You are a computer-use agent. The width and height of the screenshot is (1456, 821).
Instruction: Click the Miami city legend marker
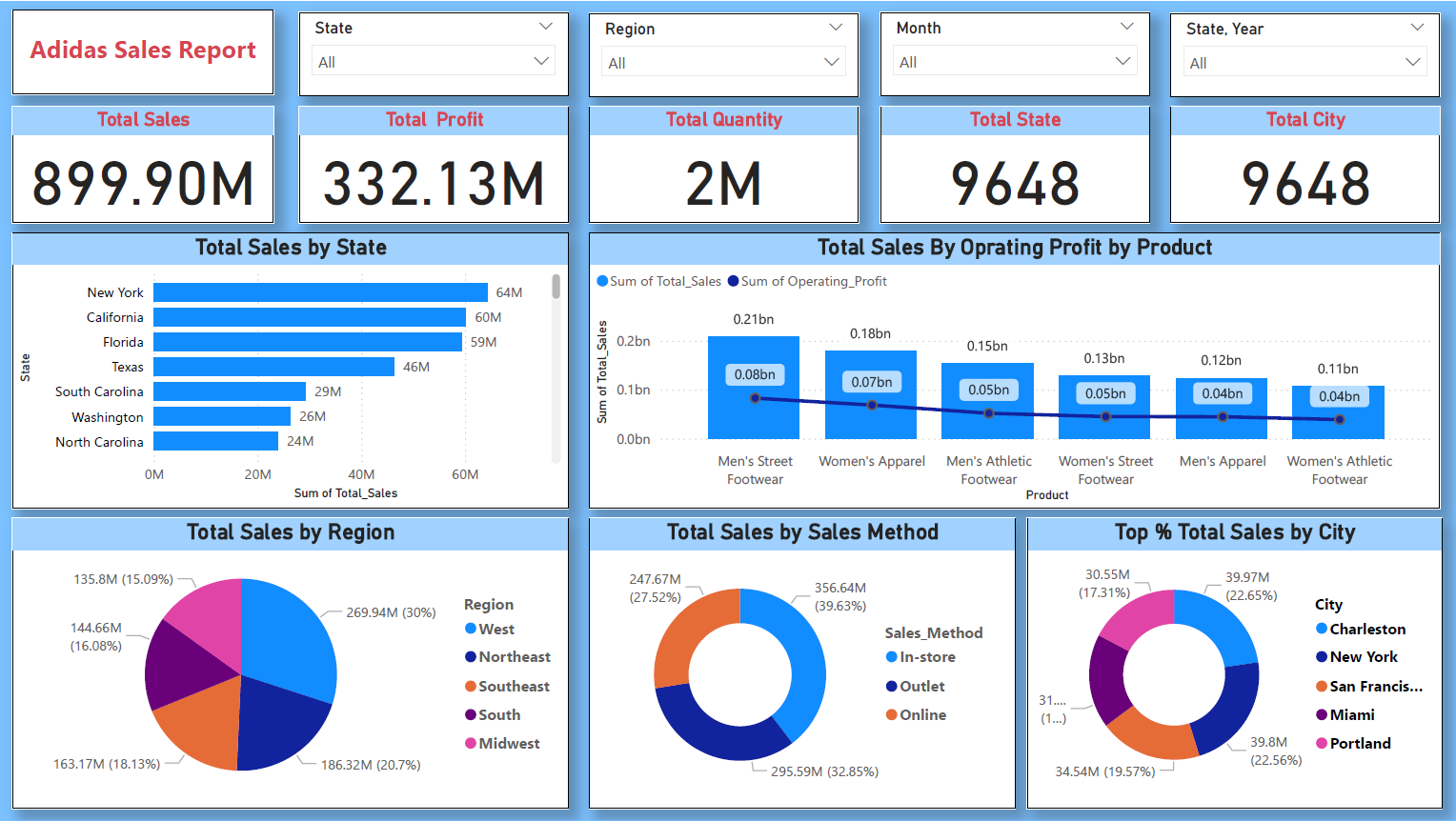point(1322,714)
